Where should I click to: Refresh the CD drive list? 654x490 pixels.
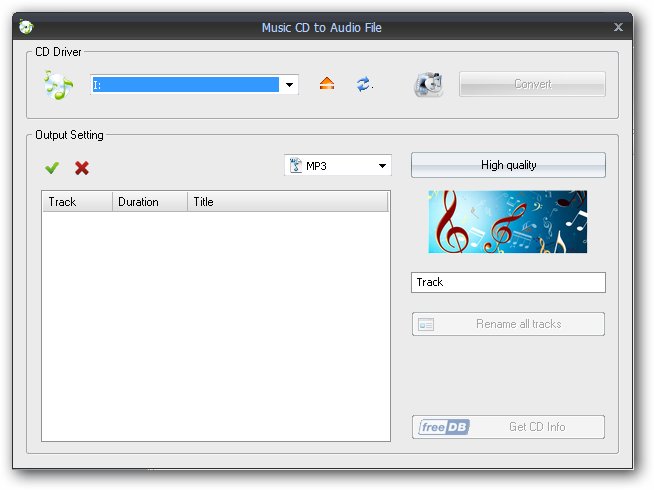tap(364, 84)
